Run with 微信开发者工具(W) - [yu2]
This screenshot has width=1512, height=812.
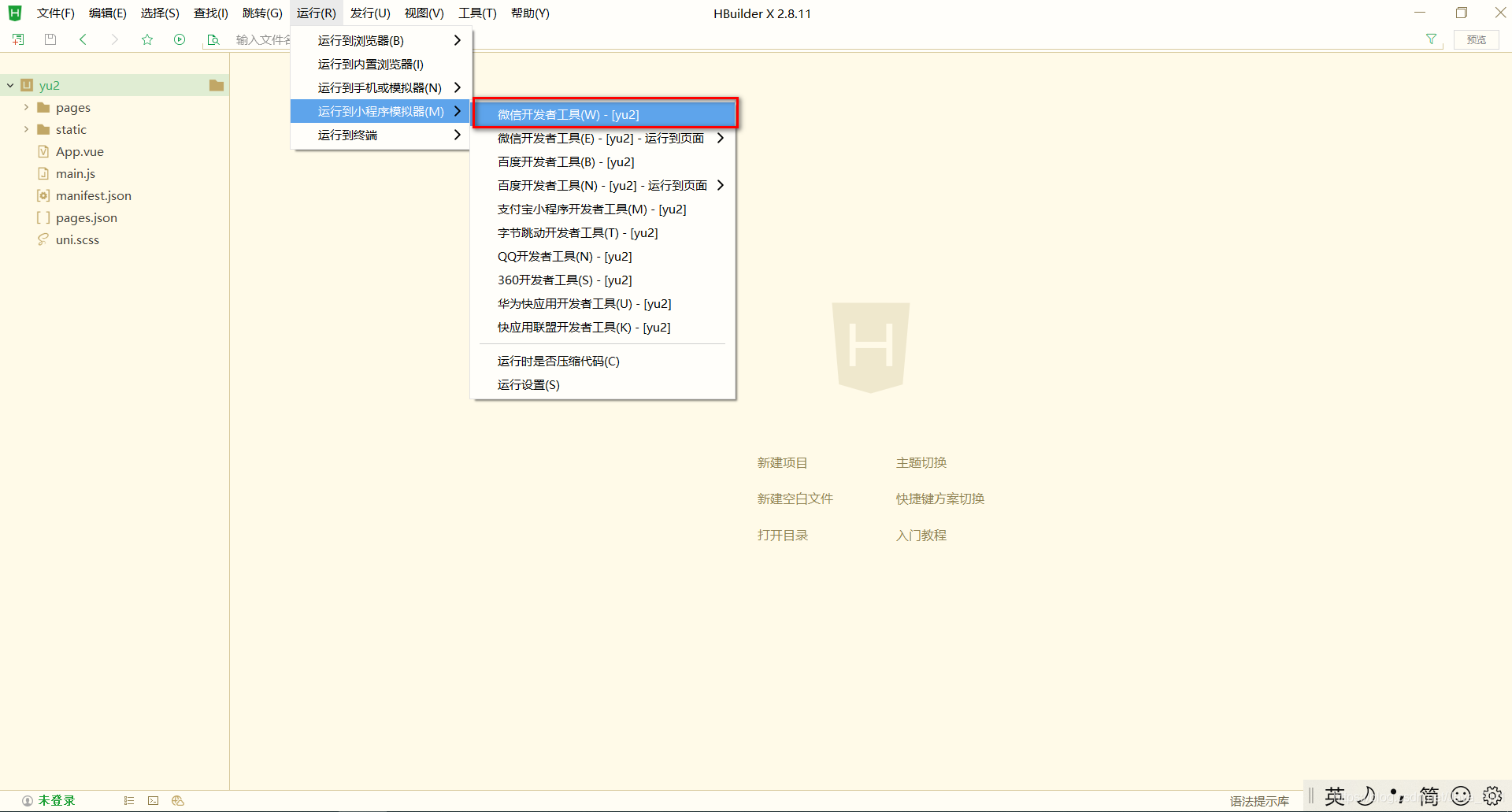pyautogui.click(x=605, y=114)
